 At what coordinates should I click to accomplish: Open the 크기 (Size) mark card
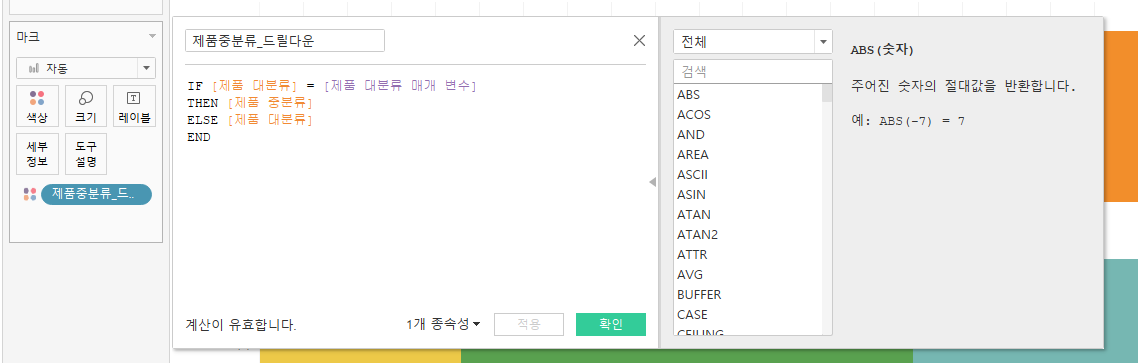(x=86, y=106)
